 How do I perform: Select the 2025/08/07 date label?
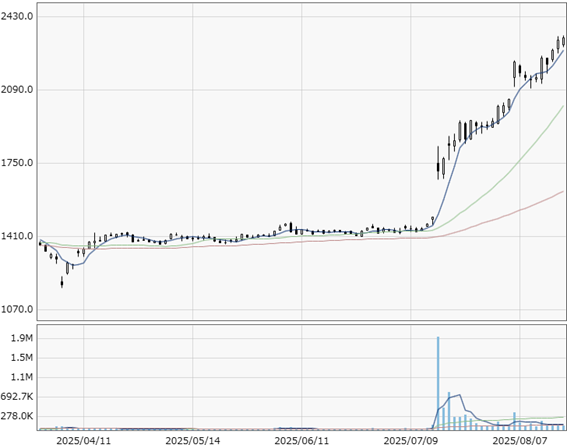(520, 440)
